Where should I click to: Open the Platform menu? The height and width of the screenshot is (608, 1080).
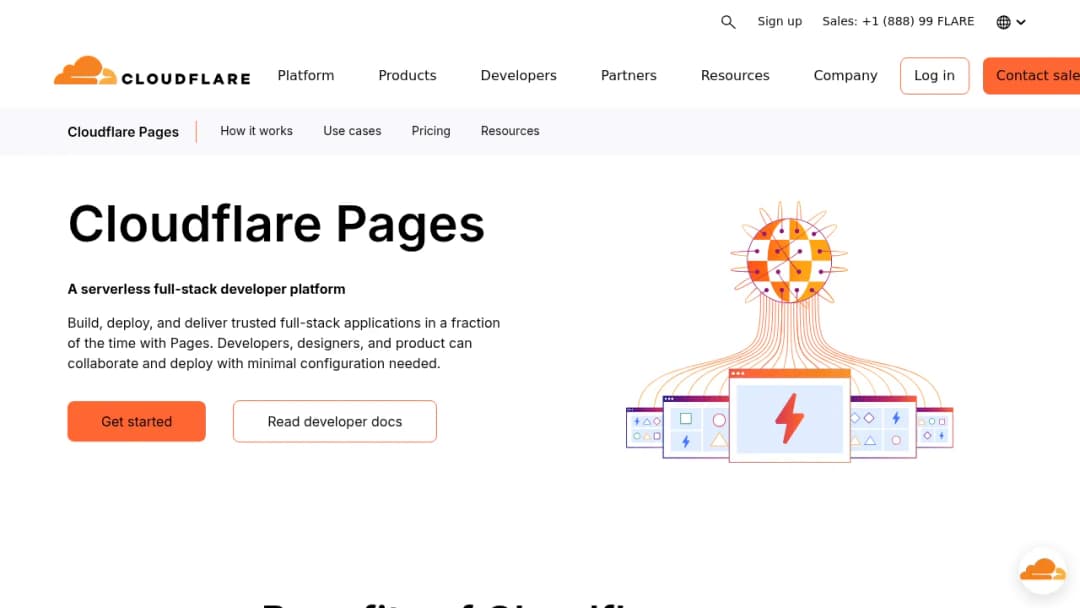tap(306, 75)
